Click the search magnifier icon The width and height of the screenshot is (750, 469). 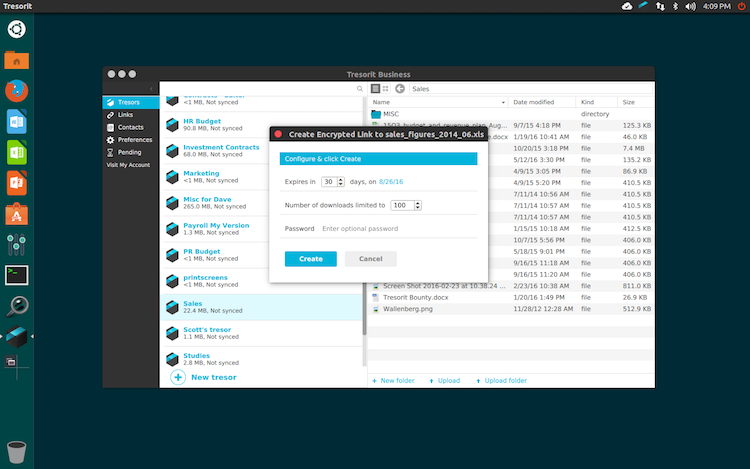tap(360, 89)
